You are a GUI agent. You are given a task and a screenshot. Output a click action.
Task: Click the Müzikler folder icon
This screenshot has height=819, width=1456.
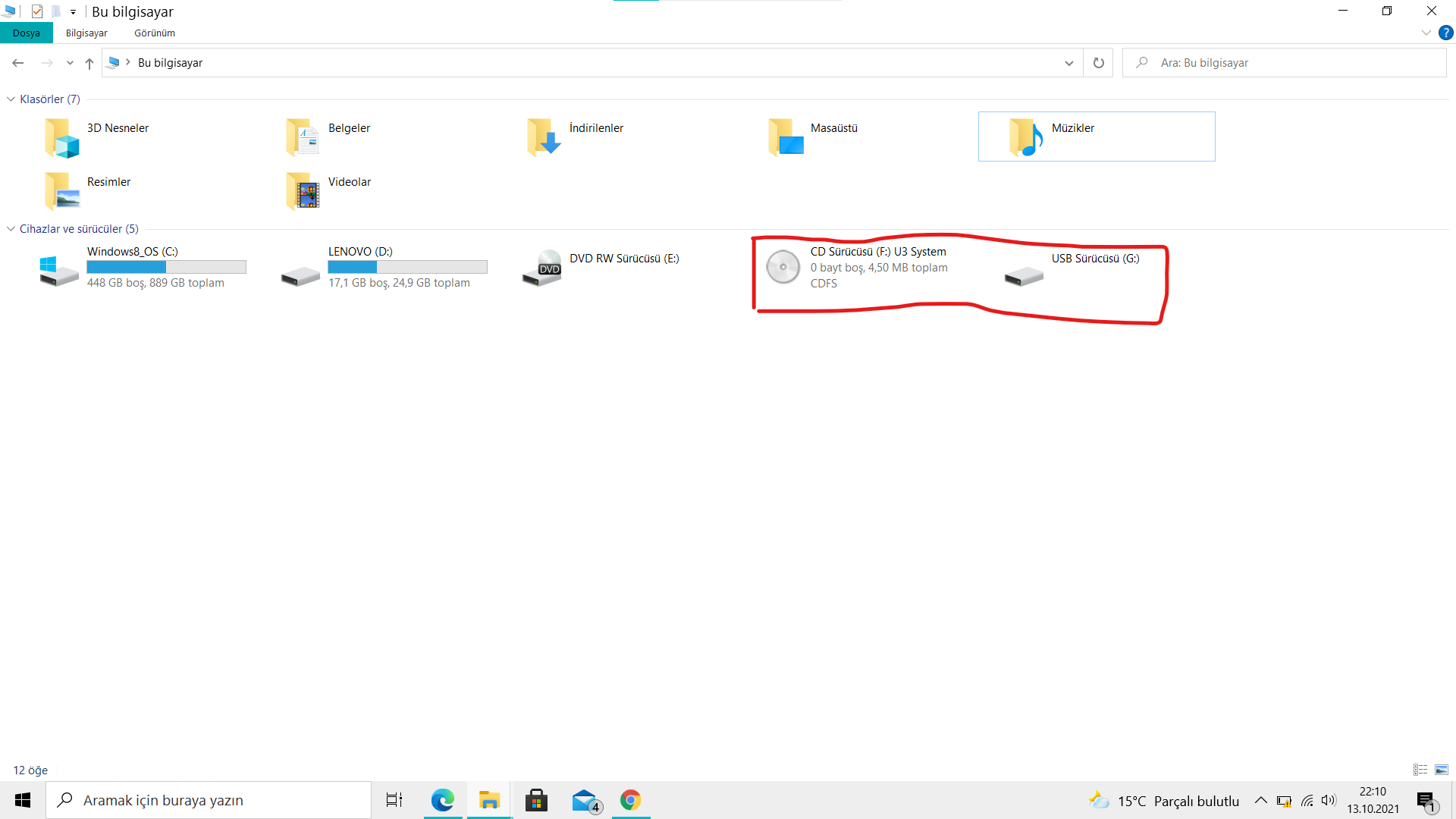click(x=1025, y=137)
